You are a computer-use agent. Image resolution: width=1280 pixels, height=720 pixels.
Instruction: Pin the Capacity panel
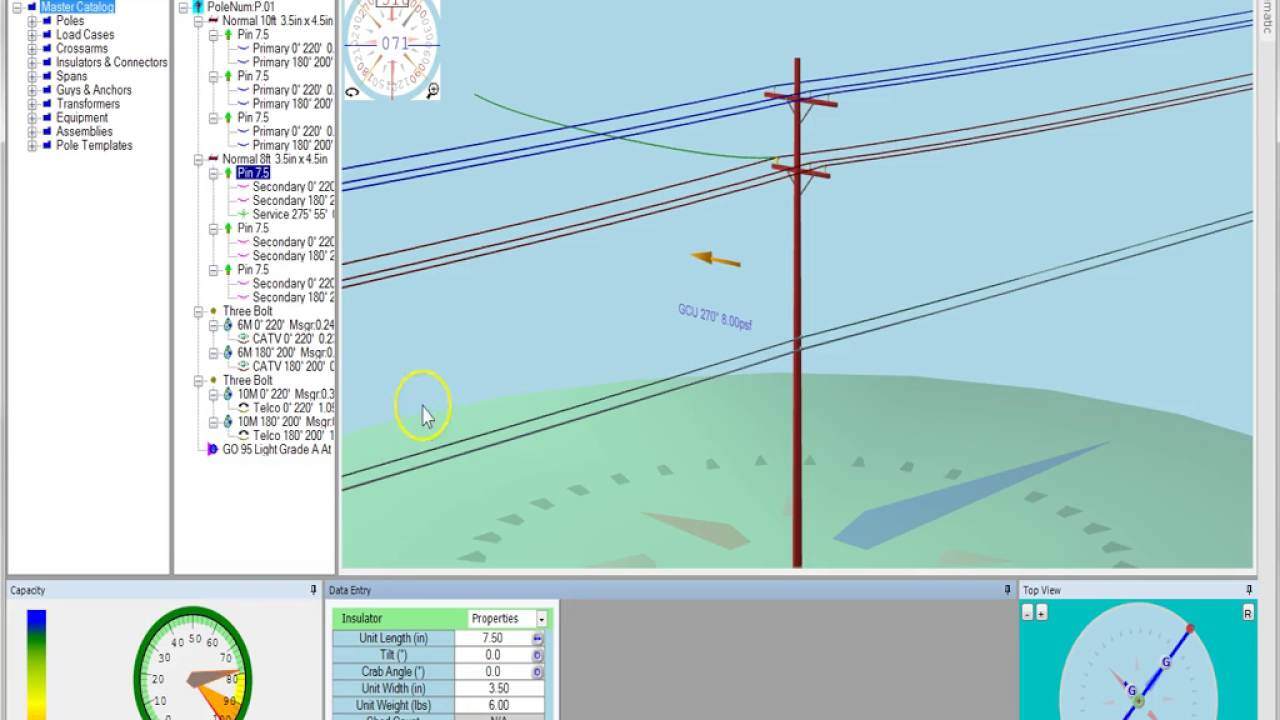coord(313,590)
